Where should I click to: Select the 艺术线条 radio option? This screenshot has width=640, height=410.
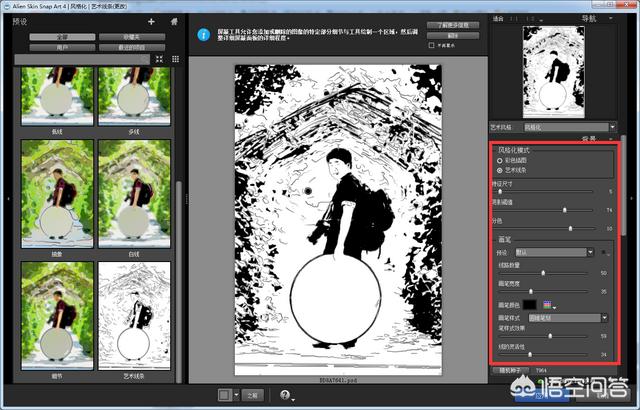tap(500, 170)
